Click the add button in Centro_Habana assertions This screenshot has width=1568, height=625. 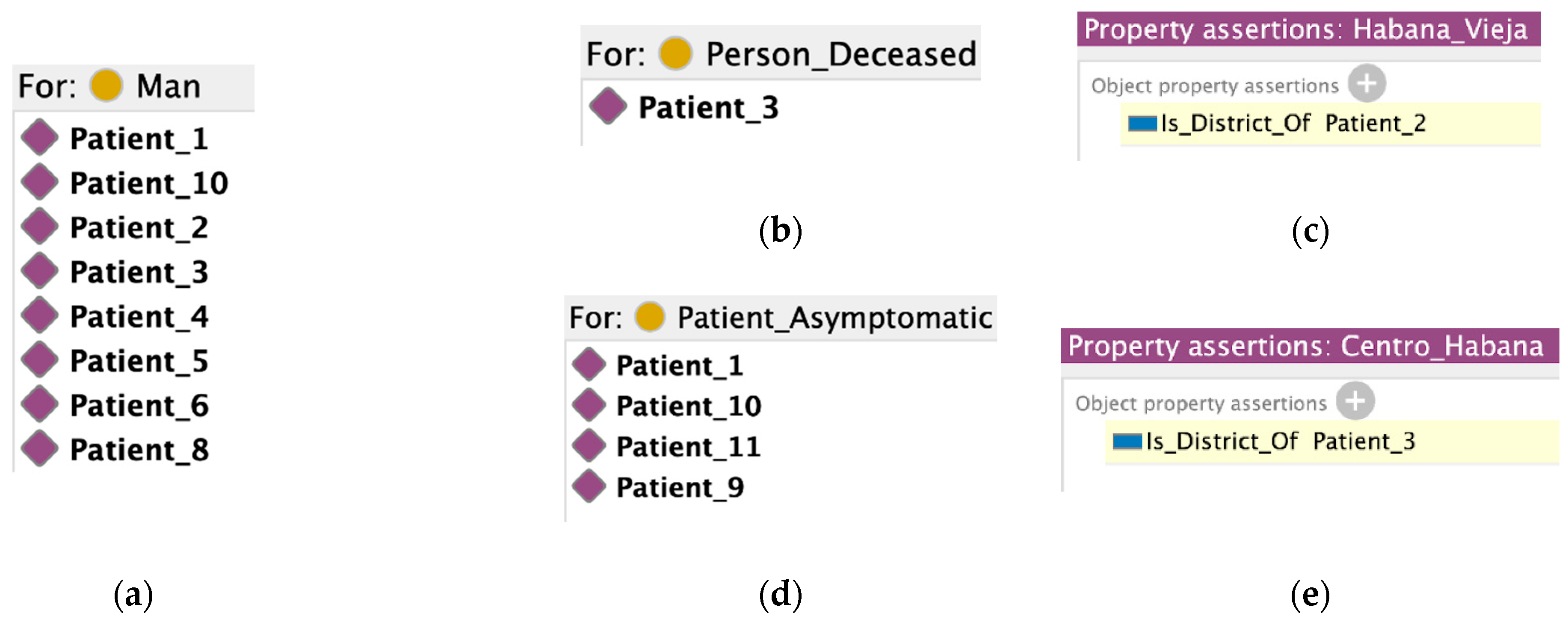click(x=1355, y=401)
